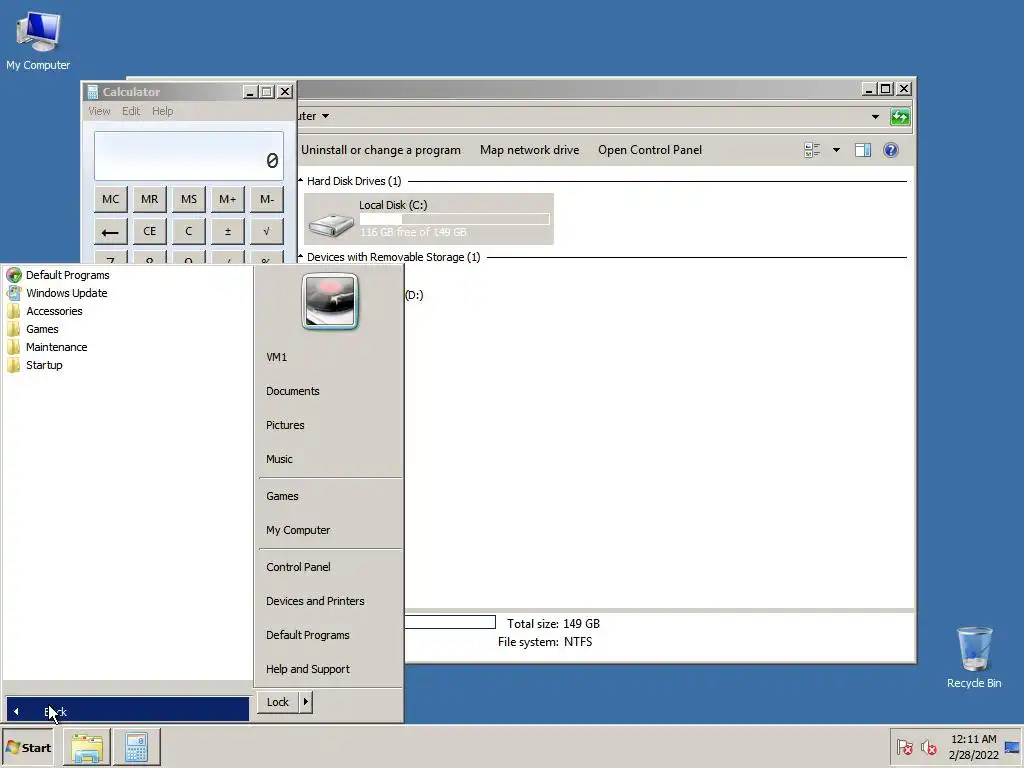Open the Computer breadcrumb dropdown arrow
The height and width of the screenshot is (768, 1024).
(325, 116)
